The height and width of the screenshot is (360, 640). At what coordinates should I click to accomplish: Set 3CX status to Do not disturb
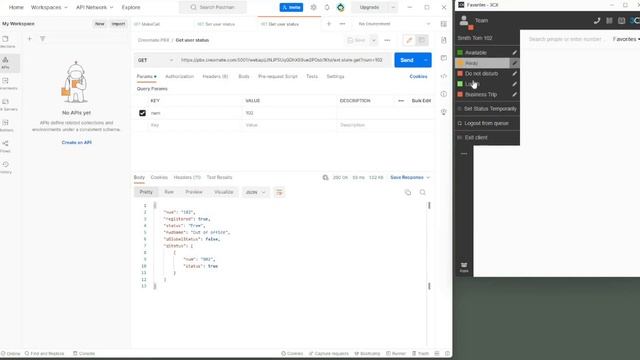[482, 73]
